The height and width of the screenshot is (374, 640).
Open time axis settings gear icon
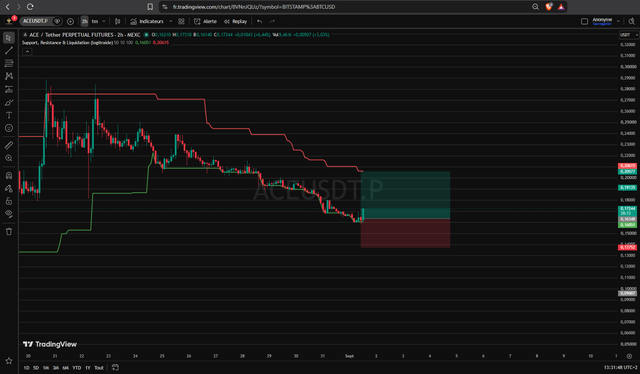pos(629,356)
